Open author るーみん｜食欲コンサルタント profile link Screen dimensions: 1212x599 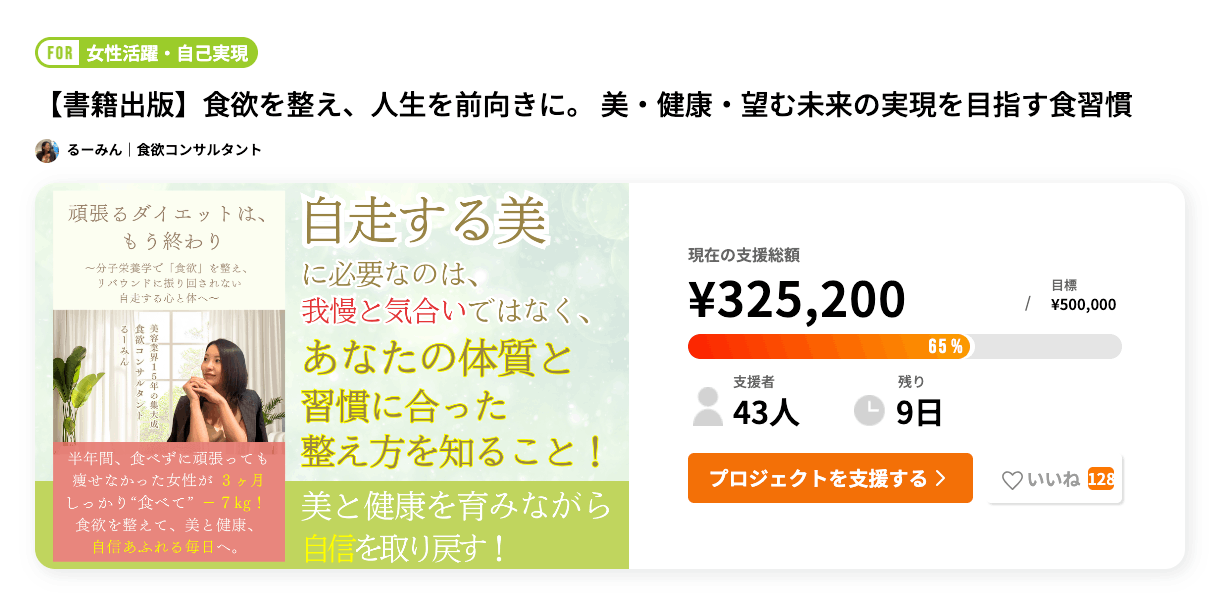[165, 150]
